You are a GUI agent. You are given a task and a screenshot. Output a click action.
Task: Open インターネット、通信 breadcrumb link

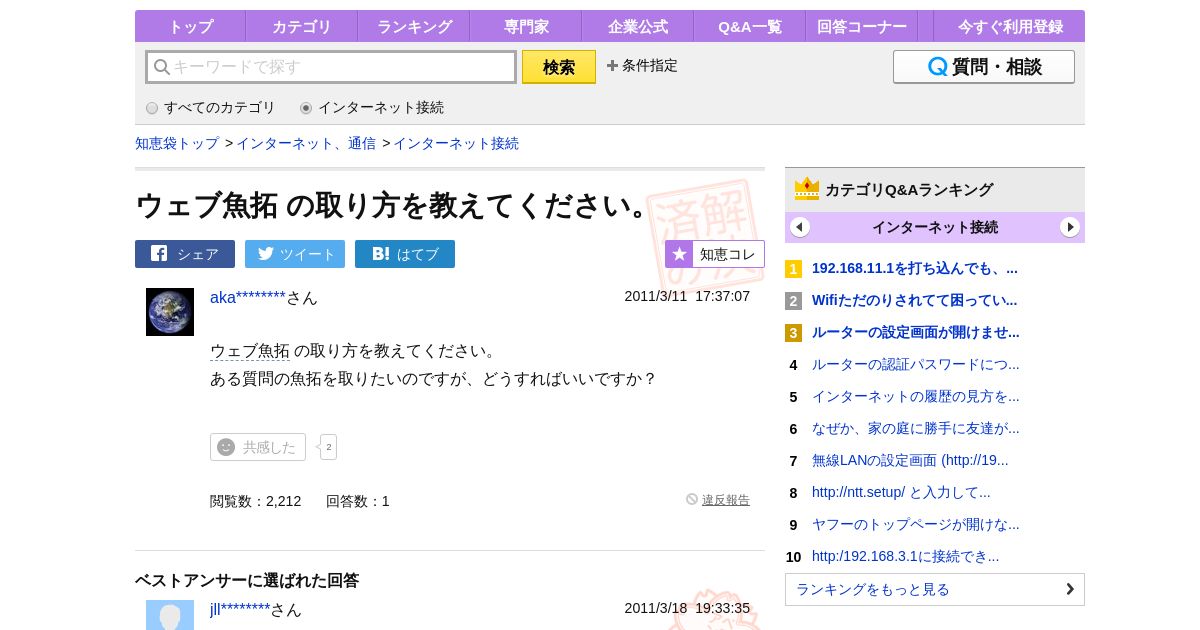coord(306,143)
